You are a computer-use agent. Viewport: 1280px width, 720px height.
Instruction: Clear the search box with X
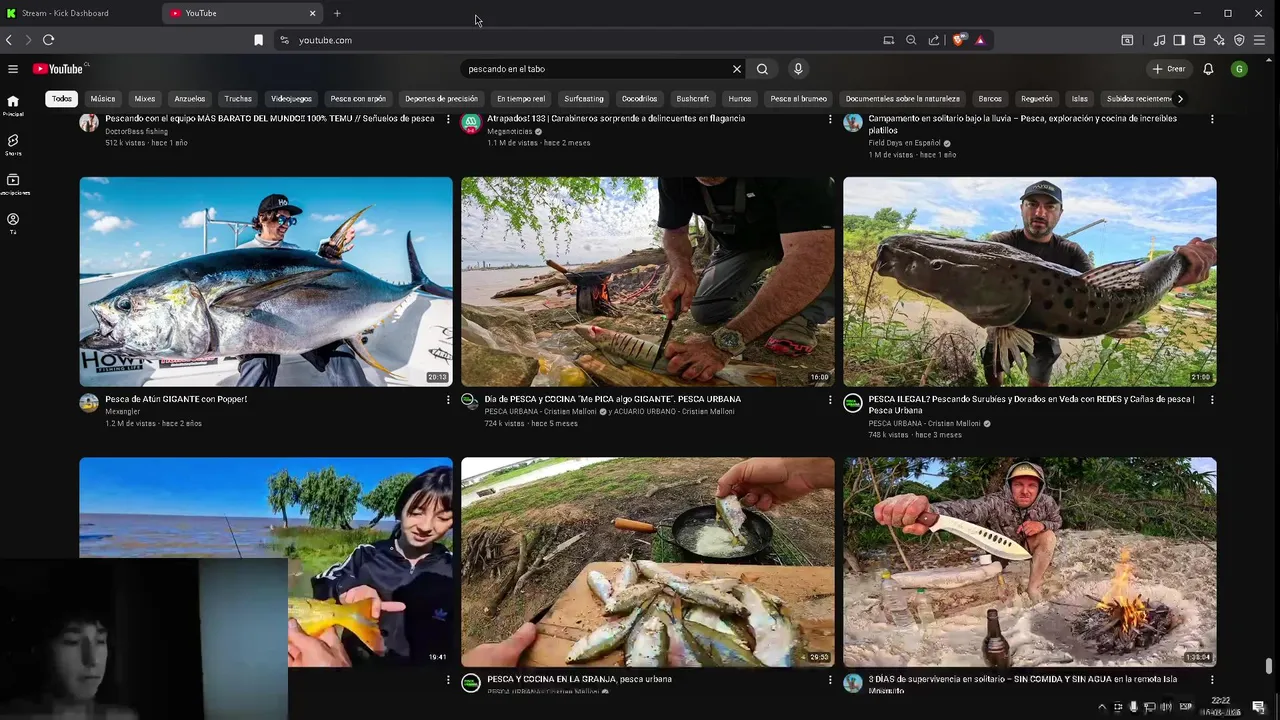[x=737, y=69]
